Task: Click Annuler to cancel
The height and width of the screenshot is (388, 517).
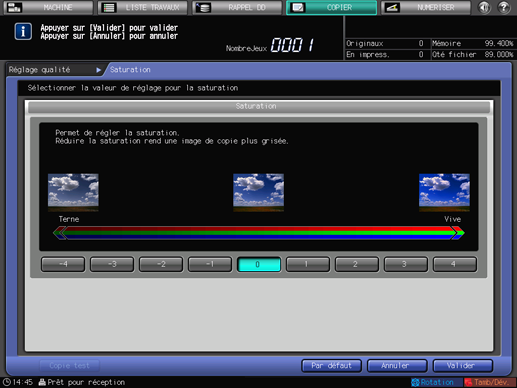Action: tap(397, 366)
